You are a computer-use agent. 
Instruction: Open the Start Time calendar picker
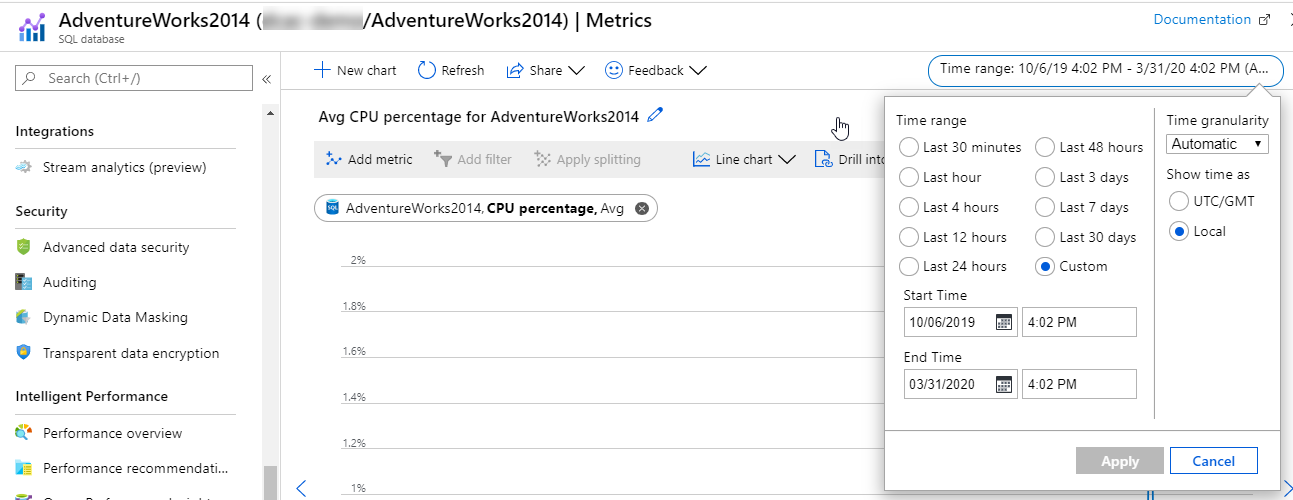(x=1004, y=322)
